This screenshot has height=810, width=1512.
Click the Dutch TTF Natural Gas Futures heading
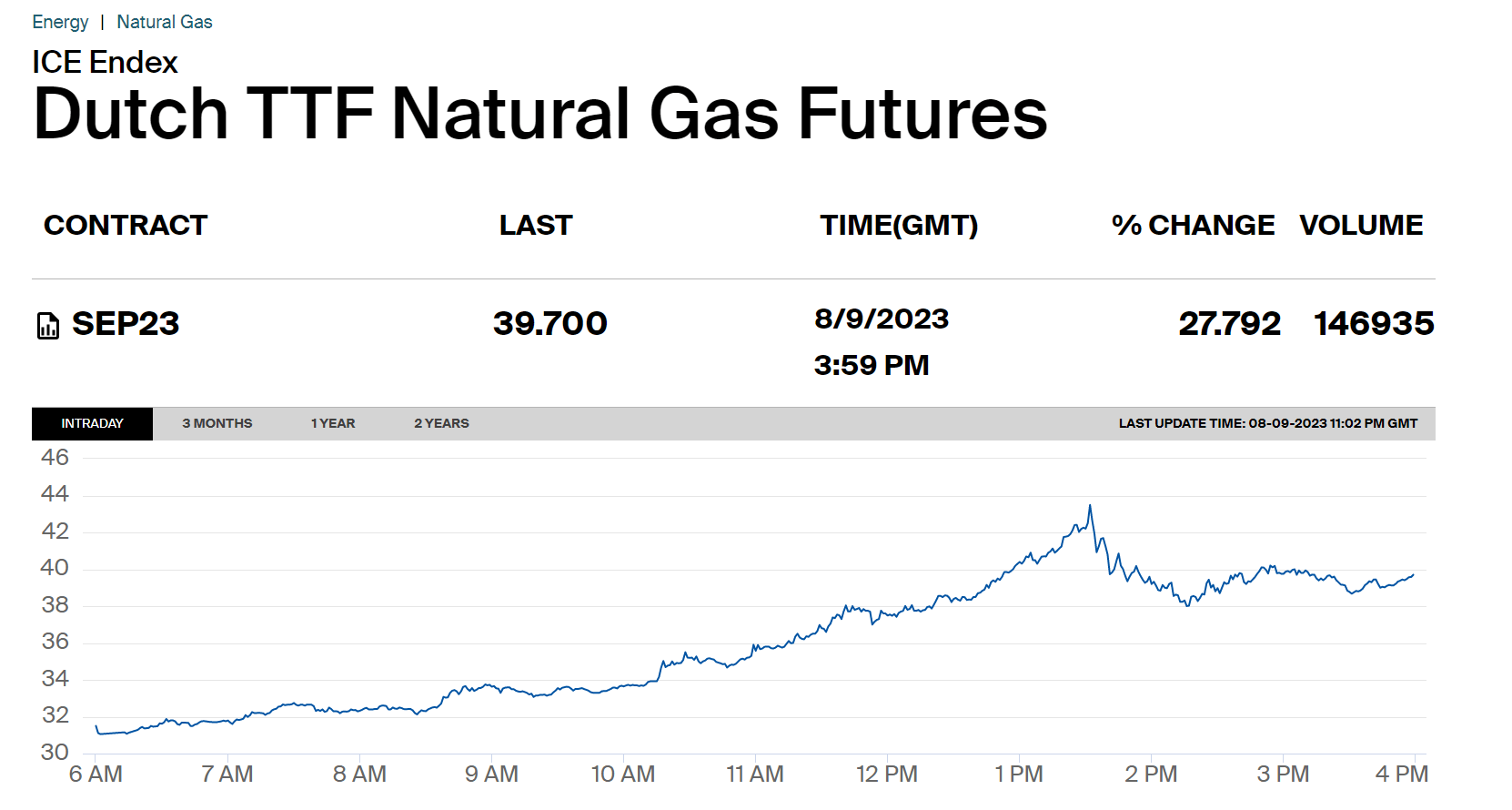[539, 114]
